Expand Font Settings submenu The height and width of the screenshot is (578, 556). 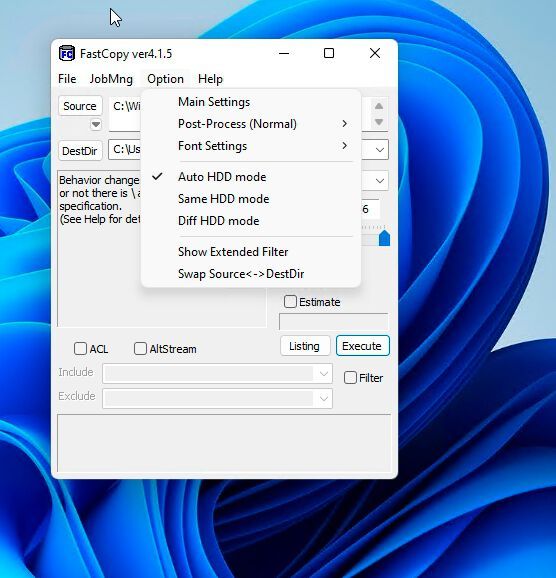coord(251,146)
